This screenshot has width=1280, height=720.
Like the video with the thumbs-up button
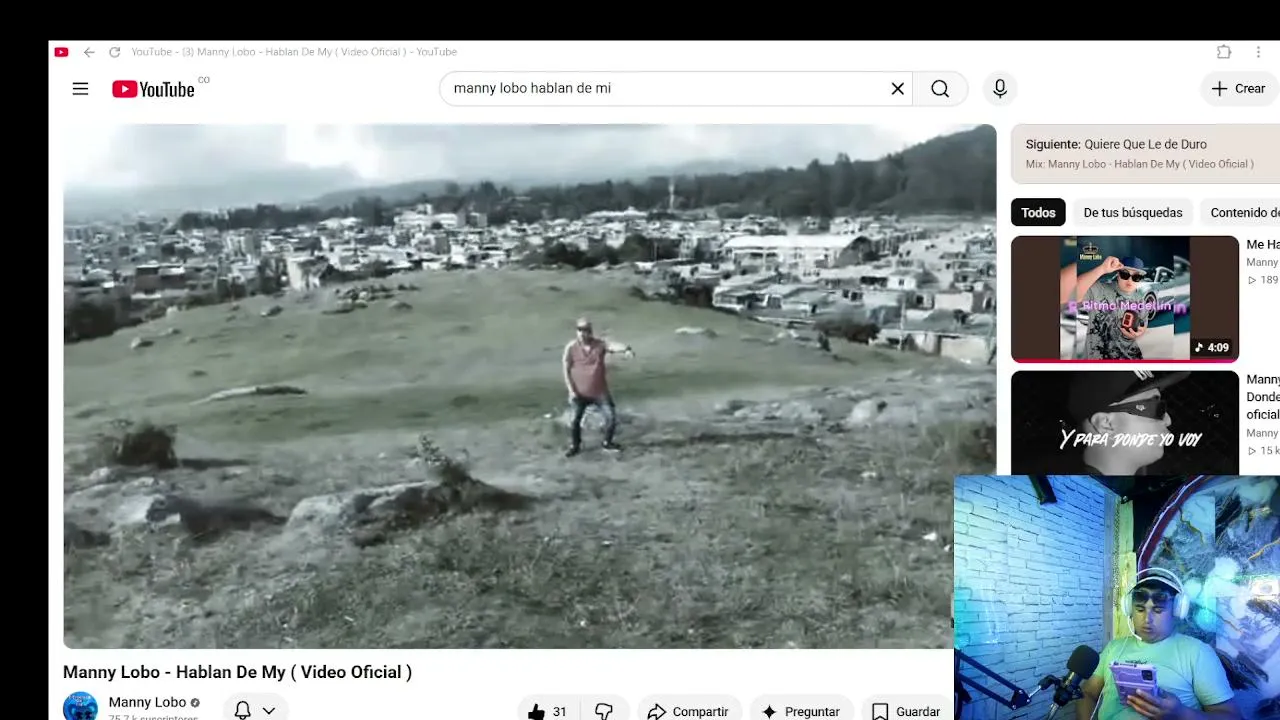(x=548, y=712)
